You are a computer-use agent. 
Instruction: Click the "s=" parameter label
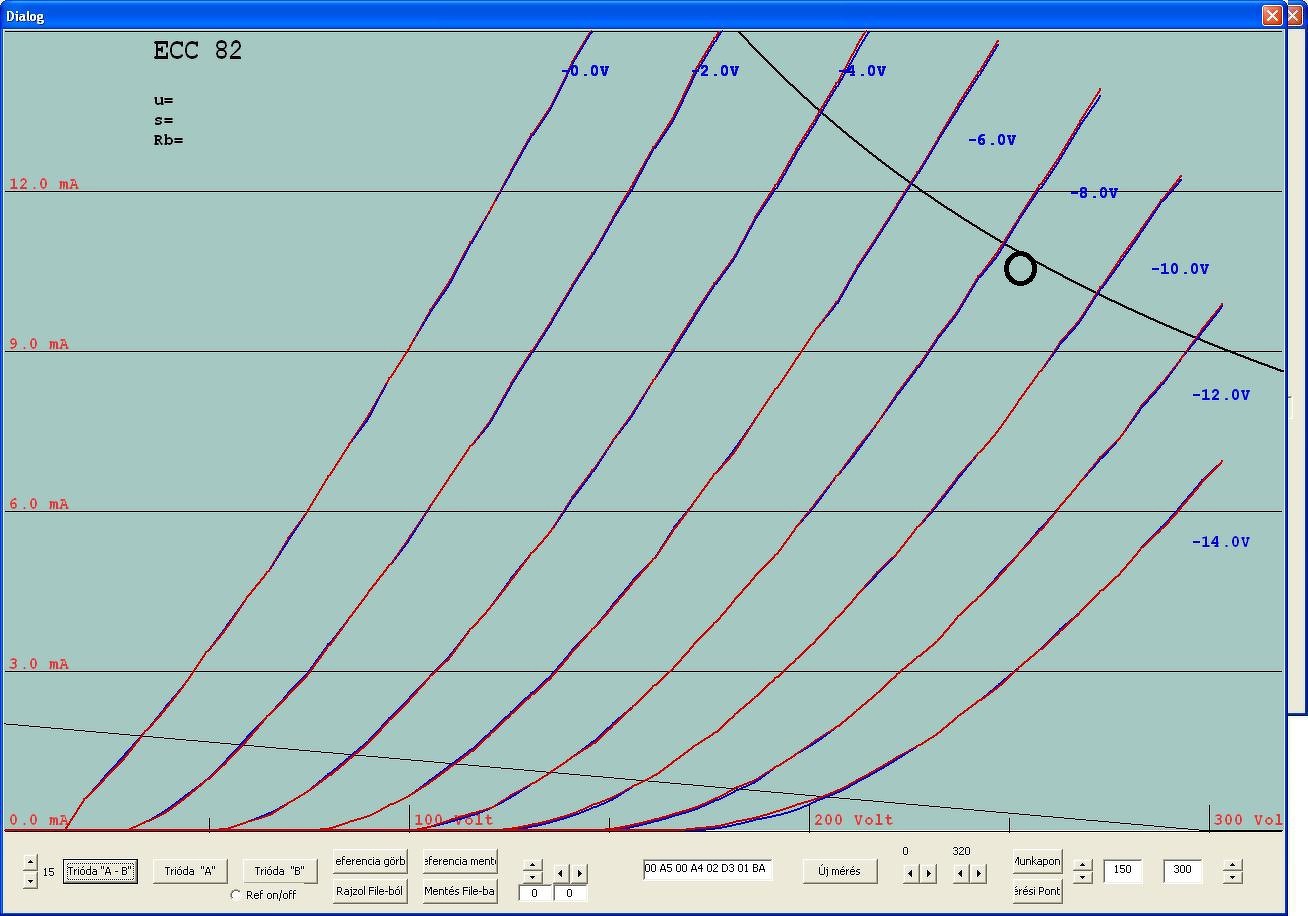[163, 120]
